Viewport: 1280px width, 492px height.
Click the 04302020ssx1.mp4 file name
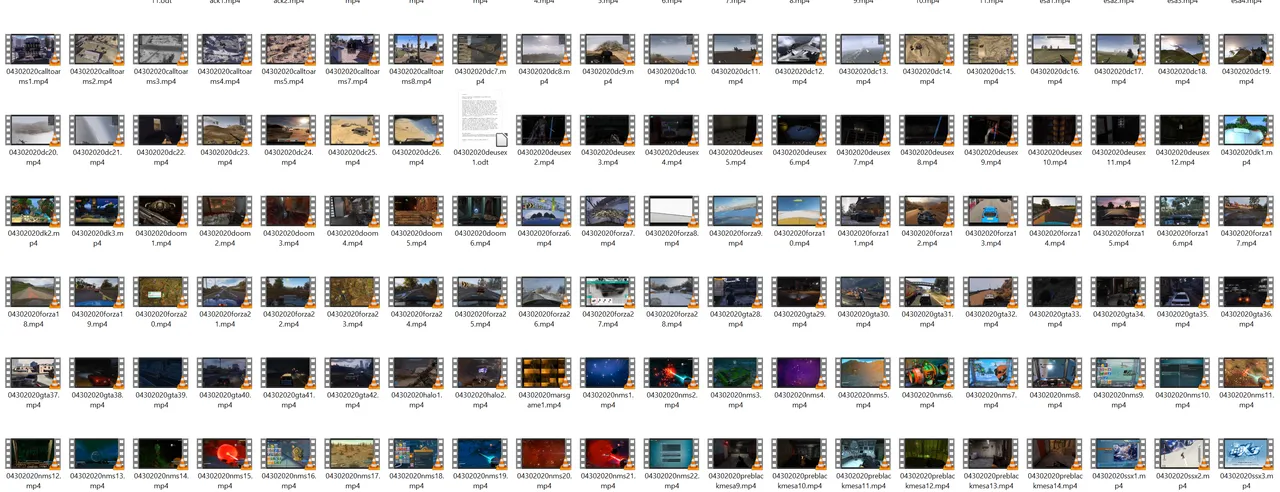point(1119,481)
